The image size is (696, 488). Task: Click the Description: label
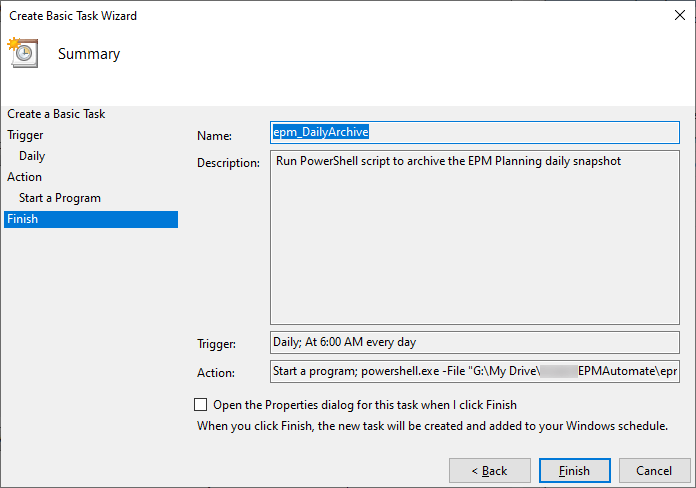click(x=228, y=163)
